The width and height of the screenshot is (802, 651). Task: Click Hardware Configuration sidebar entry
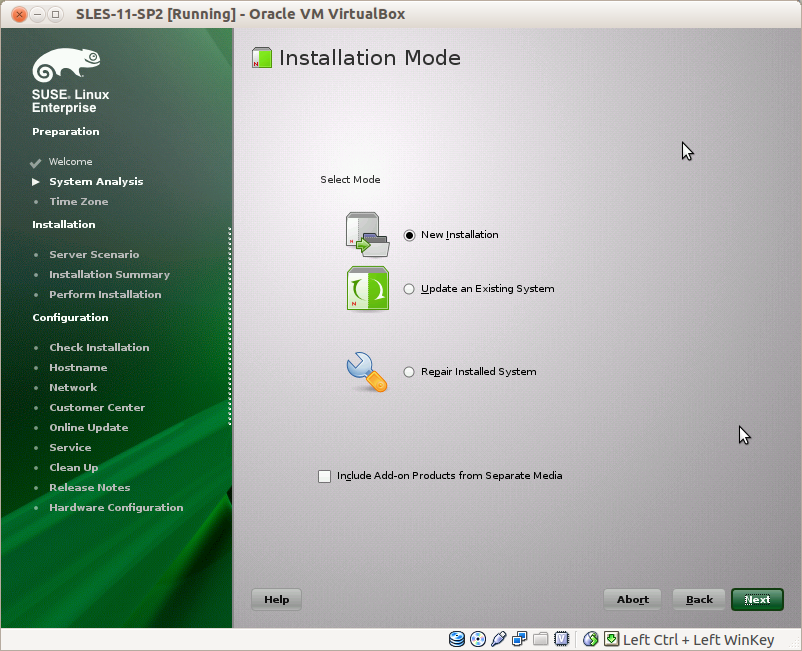116,507
